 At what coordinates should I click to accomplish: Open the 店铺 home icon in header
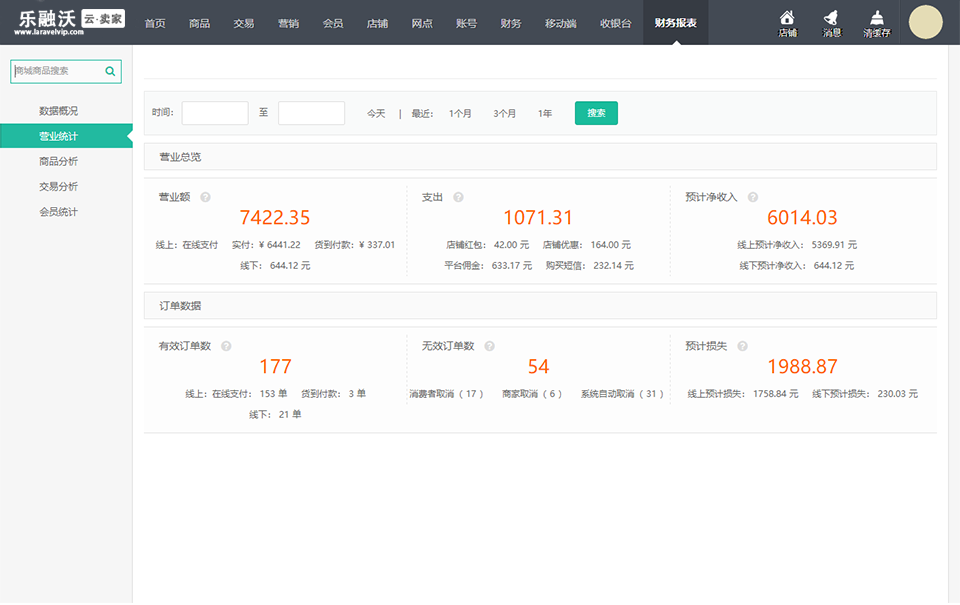click(787, 23)
